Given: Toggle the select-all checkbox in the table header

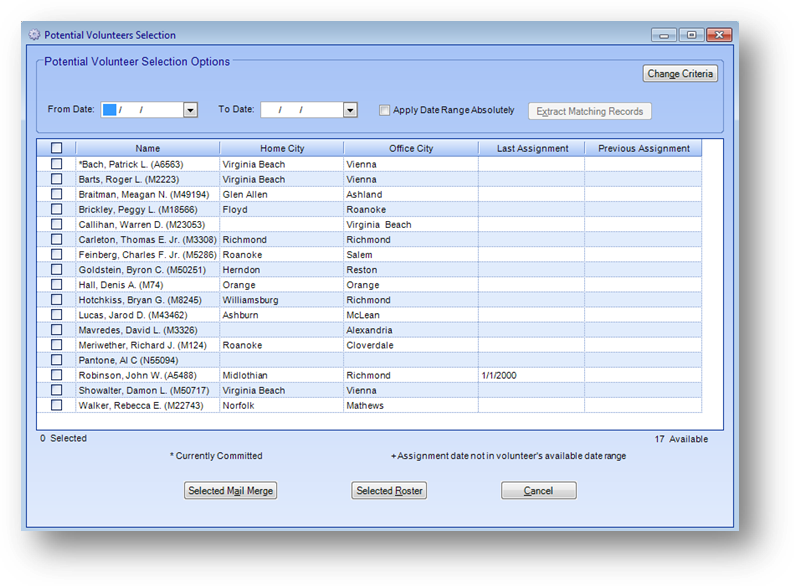Looking at the screenshot, I should coord(56,148).
